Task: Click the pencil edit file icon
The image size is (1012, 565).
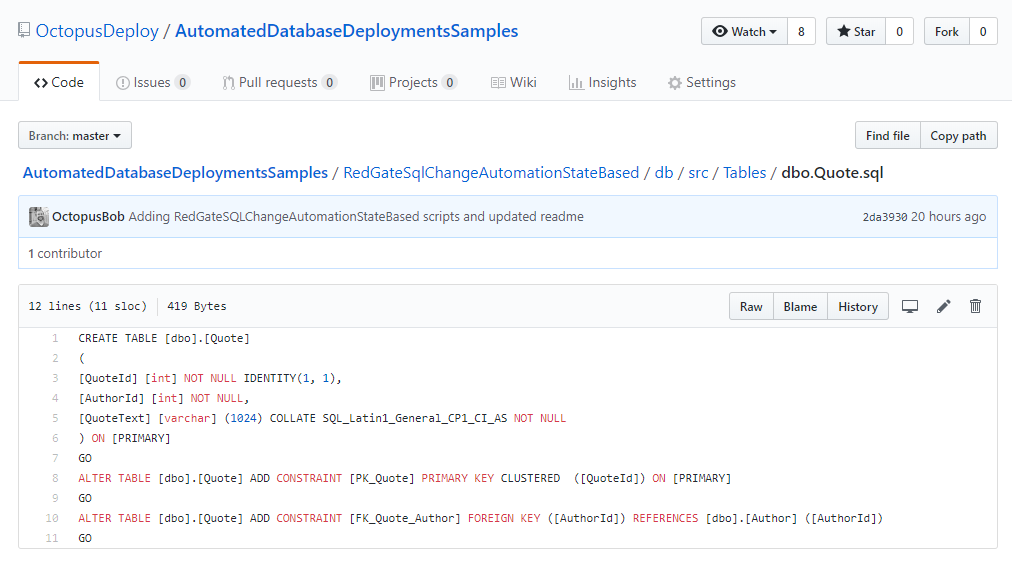Action: (943, 307)
